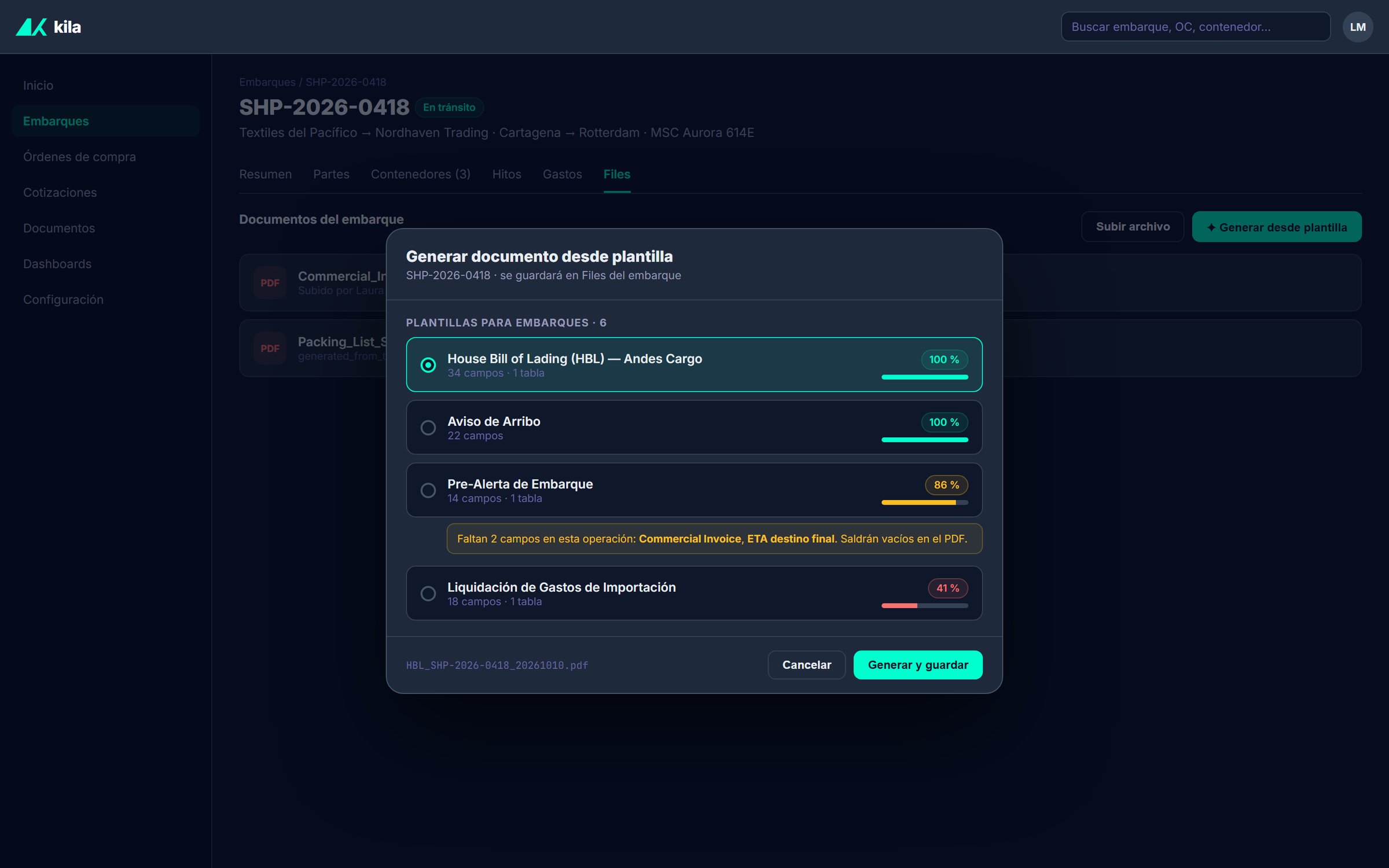This screenshot has height=868, width=1389.
Task: Click the 100 % badge on Aviso de Arribo
Action: coord(945,422)
